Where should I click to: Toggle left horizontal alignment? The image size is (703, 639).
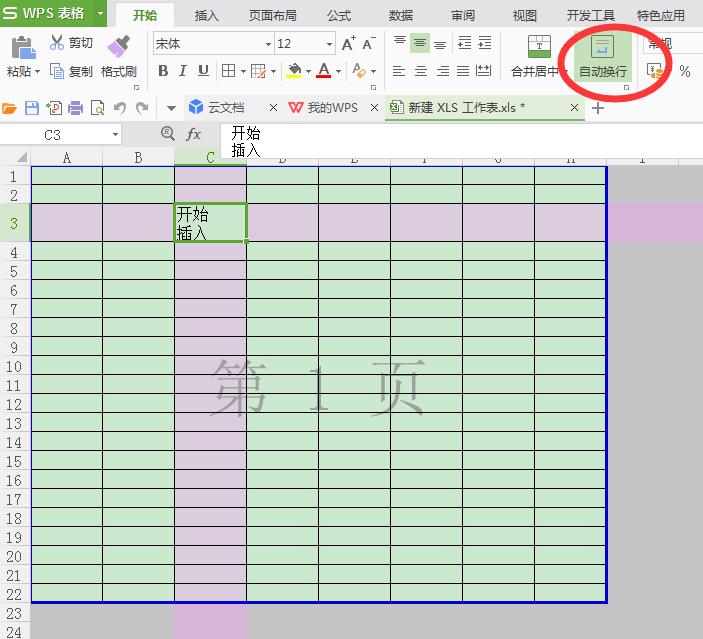click(x=399, y=71)
